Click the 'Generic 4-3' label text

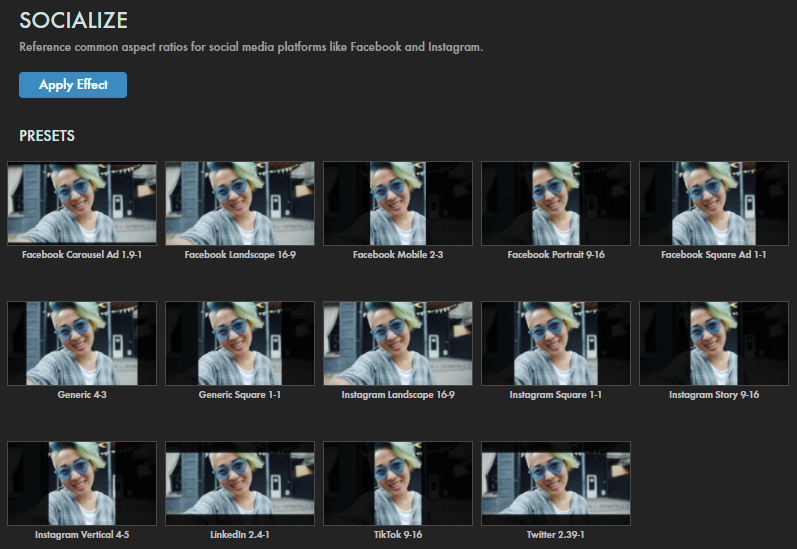[82, 394]
